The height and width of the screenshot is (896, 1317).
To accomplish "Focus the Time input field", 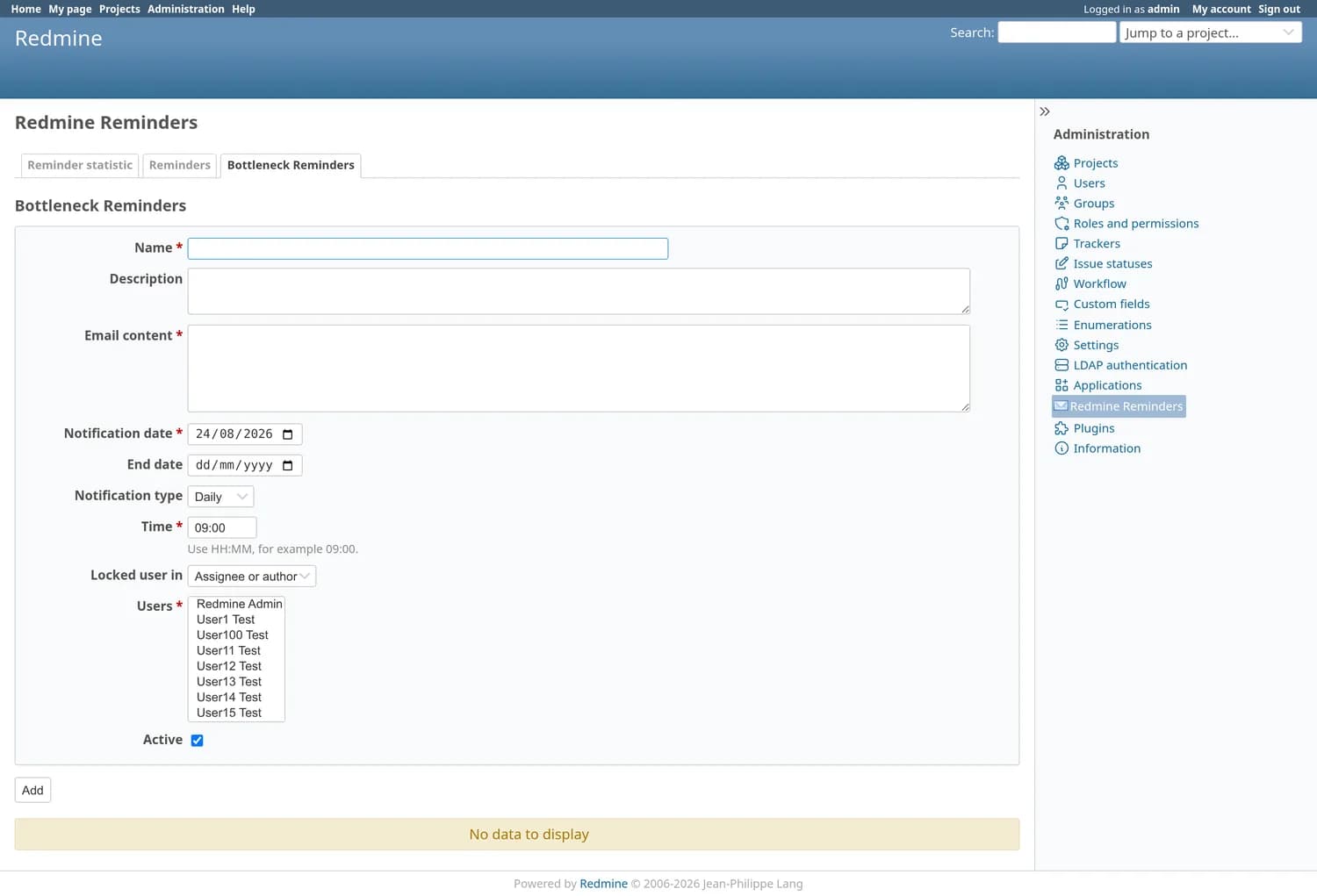I will coord(222,527).
